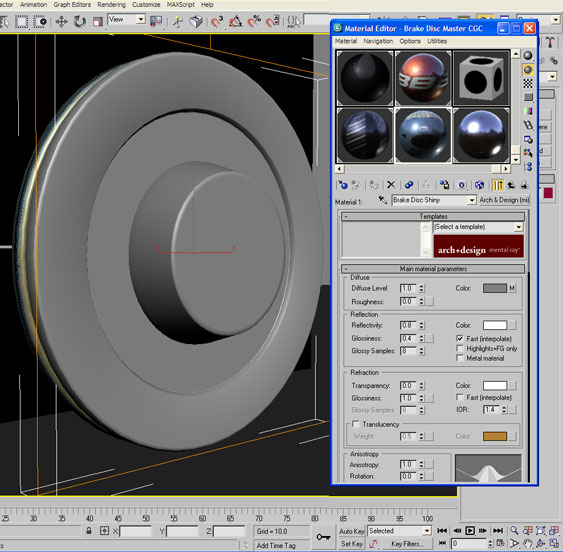Click Put to Library icon

coord(444,185)
